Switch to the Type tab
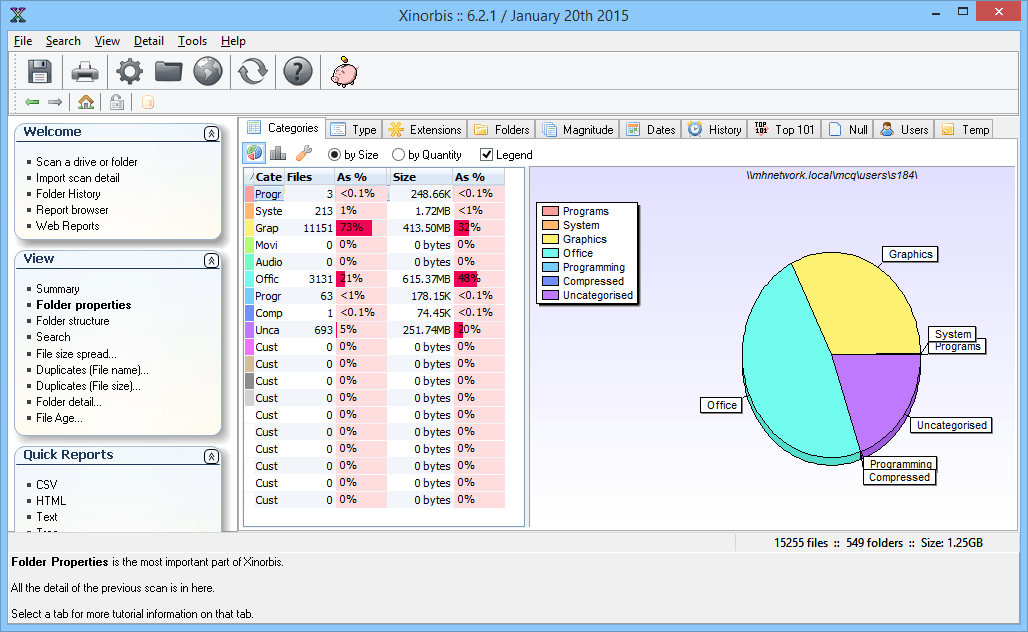Screen dimensions: 1028x632 coord(354,130)
